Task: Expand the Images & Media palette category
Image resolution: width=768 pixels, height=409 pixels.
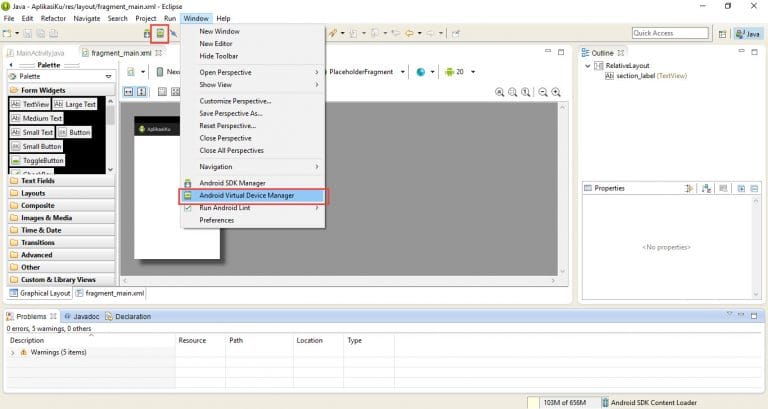Action: click(x=62, y=217)
